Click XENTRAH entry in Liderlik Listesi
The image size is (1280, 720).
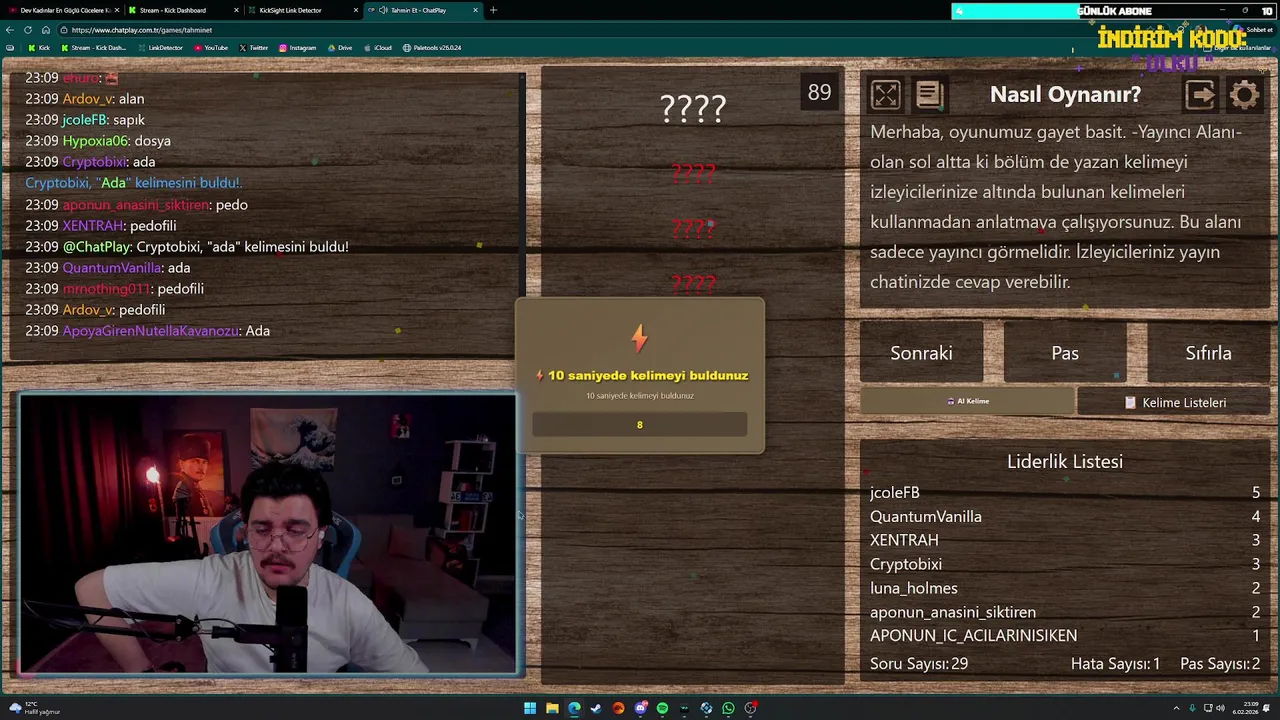pyautogui.click(x=904, y=540)
